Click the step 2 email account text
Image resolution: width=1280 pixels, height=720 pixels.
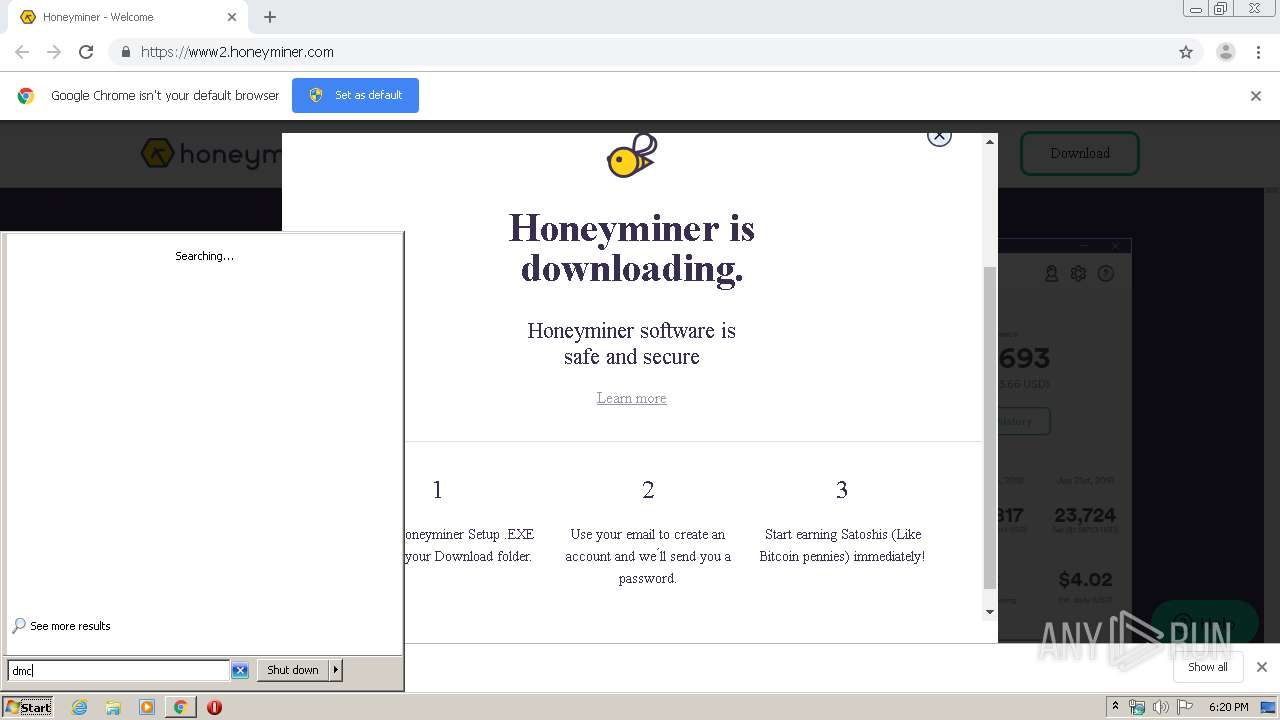[648, 556]
